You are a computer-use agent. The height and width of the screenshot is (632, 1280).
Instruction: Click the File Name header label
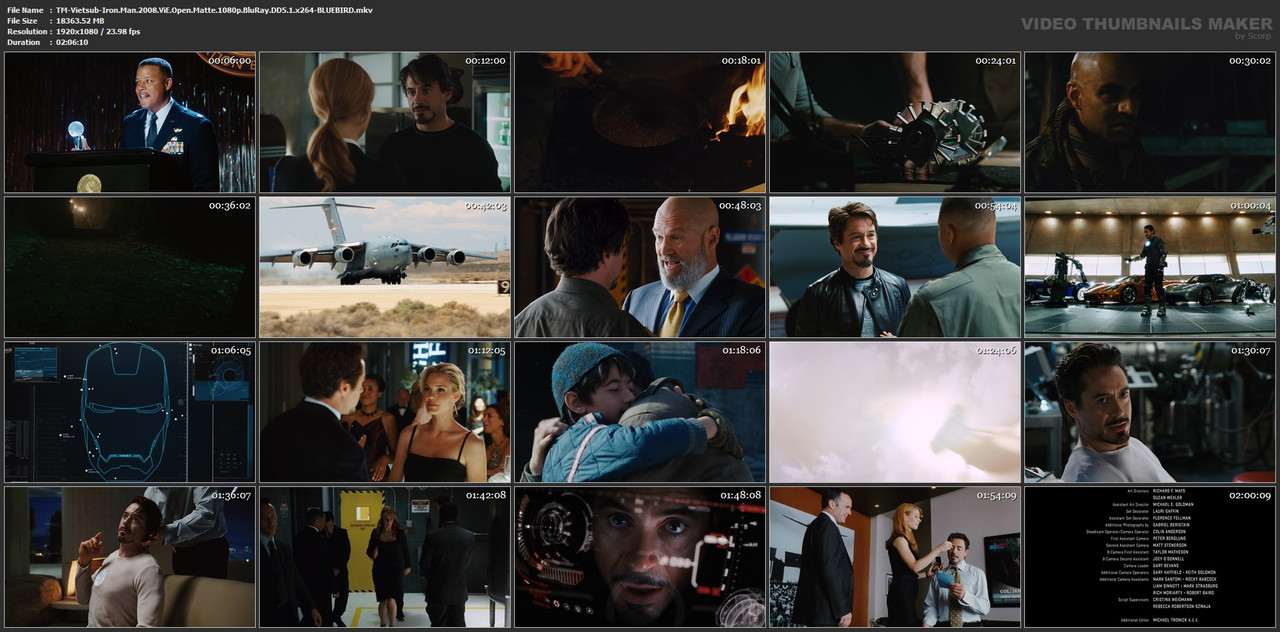[25, 9]
